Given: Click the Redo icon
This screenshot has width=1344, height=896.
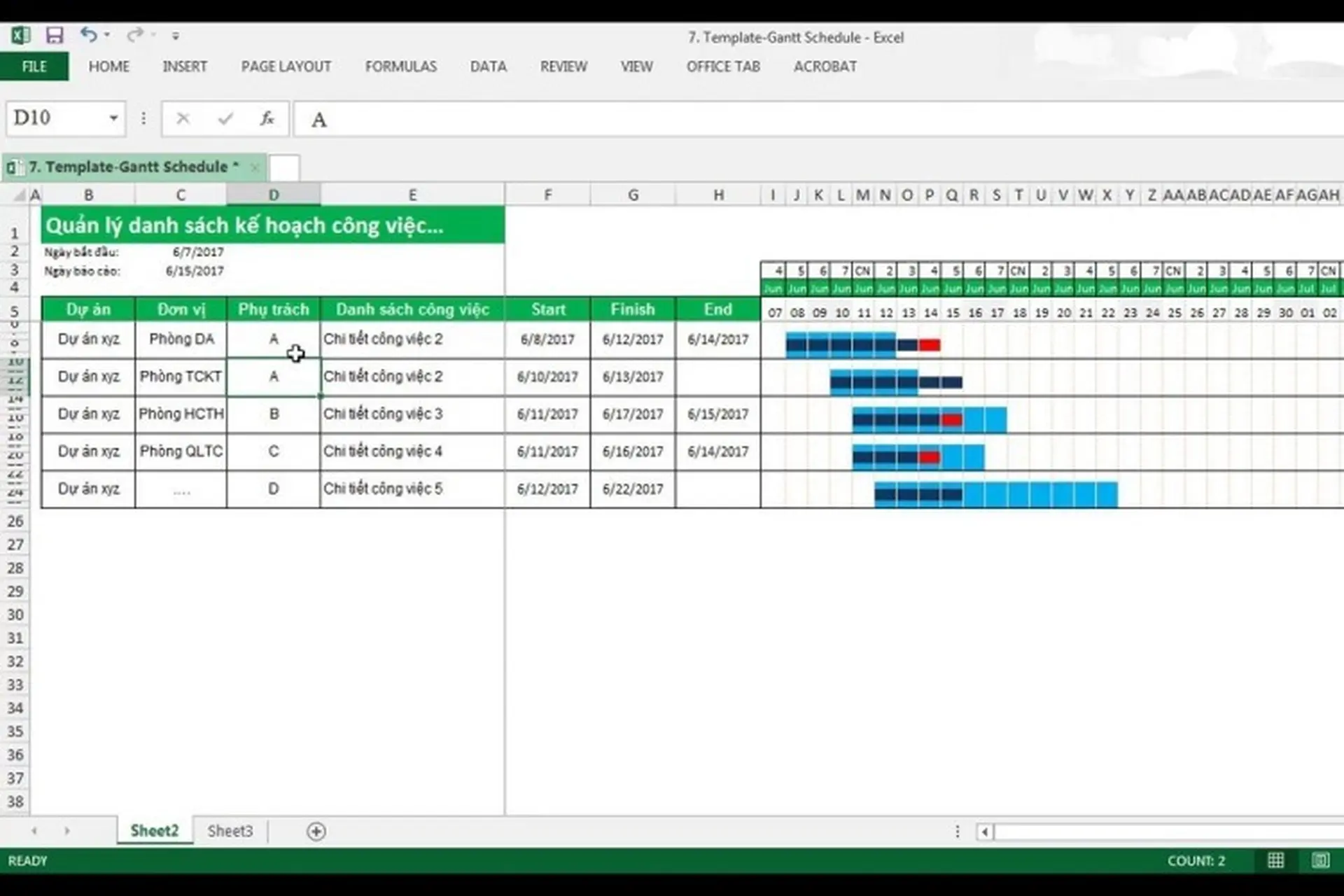Looking at the screenshot, I should click(x=133, y=35).
